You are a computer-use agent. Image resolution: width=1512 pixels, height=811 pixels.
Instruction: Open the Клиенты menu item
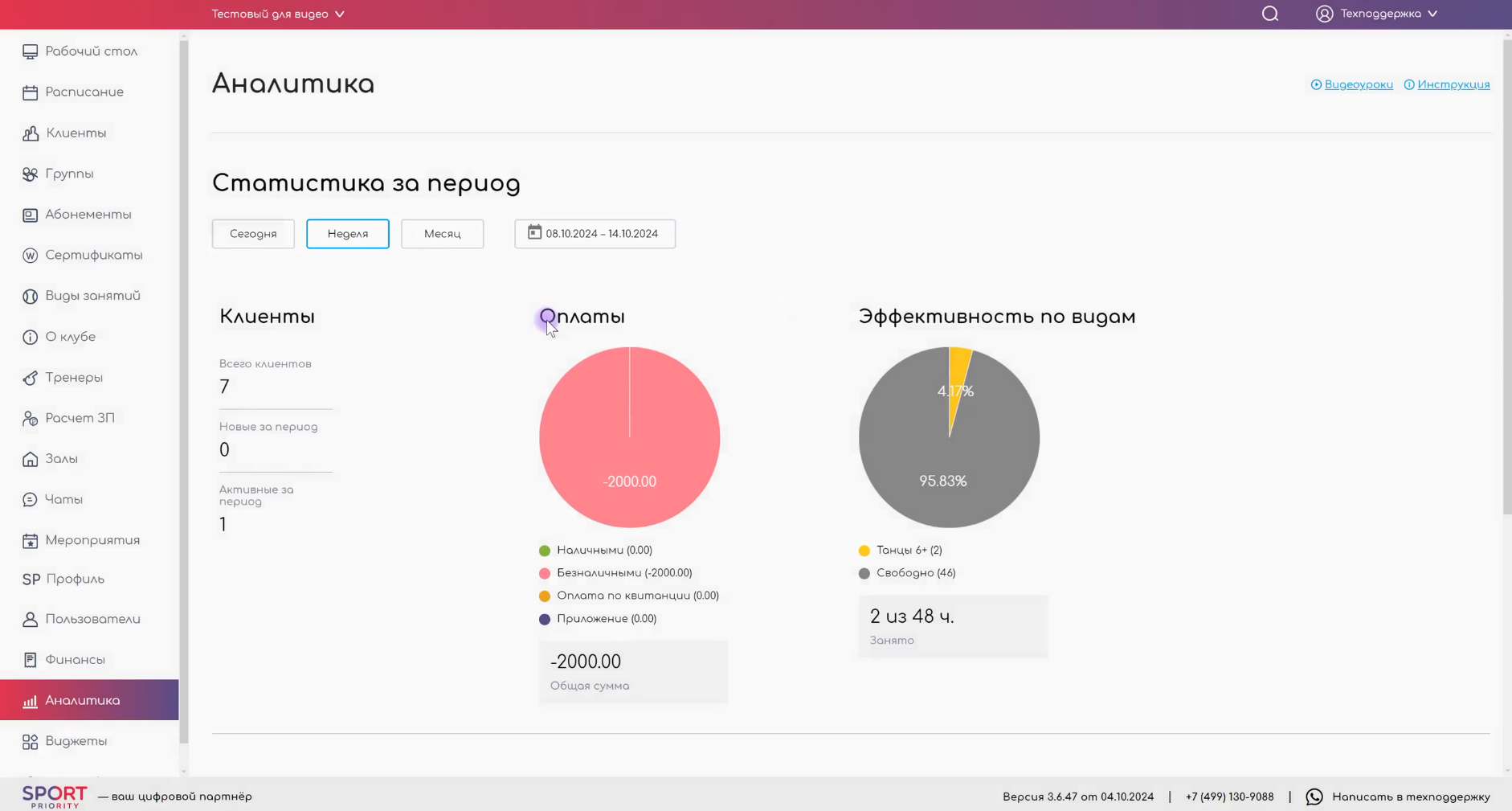click(89, 133)
